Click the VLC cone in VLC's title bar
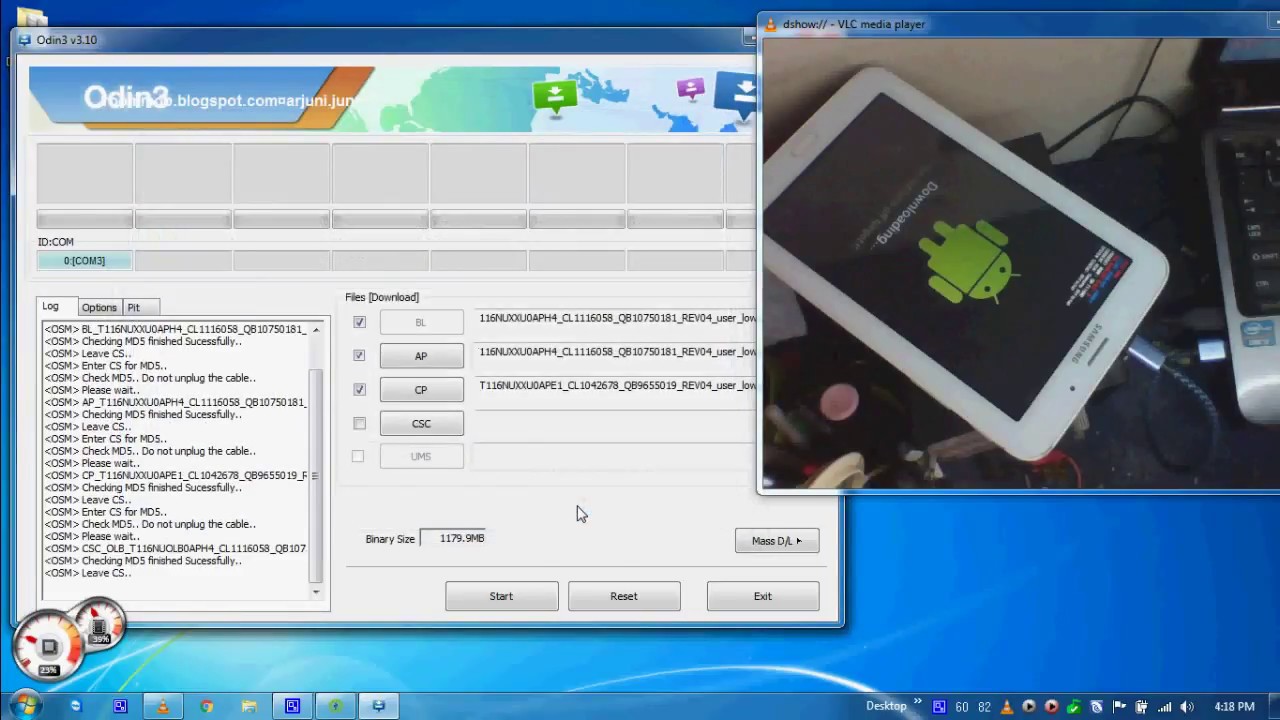Viewport: 1280px width, 720px height. point(770,24)
